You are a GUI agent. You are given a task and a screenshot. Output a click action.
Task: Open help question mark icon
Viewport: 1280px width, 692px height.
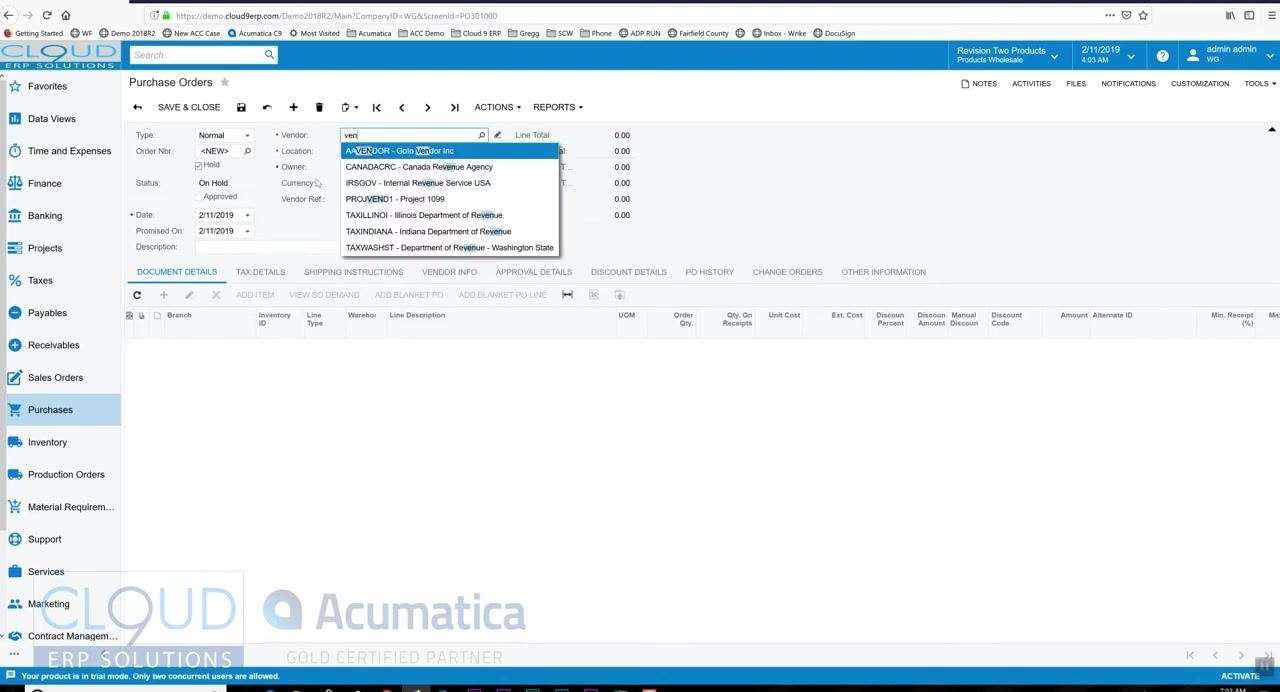coord(1162,56)
